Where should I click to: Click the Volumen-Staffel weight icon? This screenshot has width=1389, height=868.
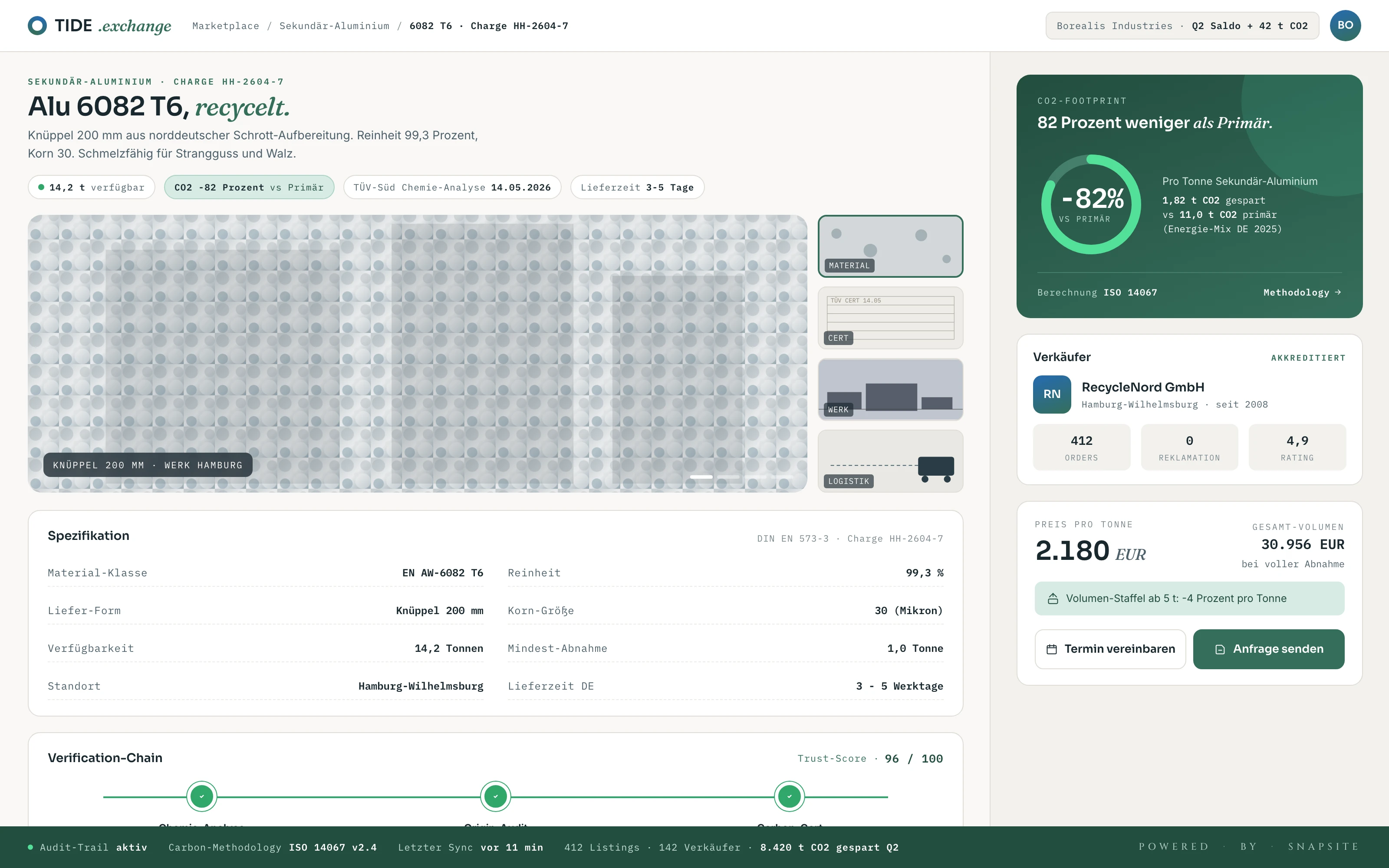[1053, 599]
